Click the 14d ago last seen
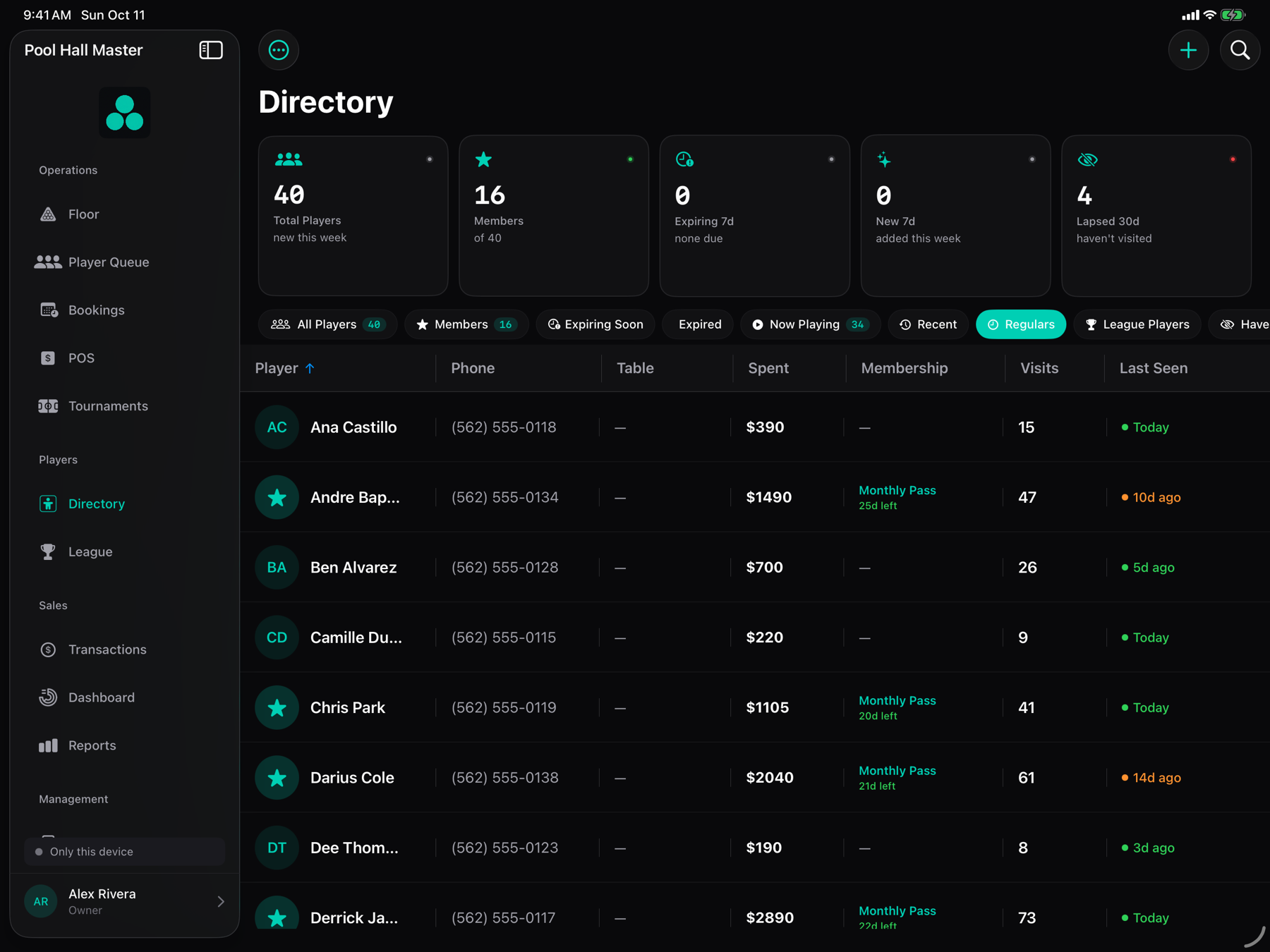This screenshot has height=952, width=1270. 1151,778
